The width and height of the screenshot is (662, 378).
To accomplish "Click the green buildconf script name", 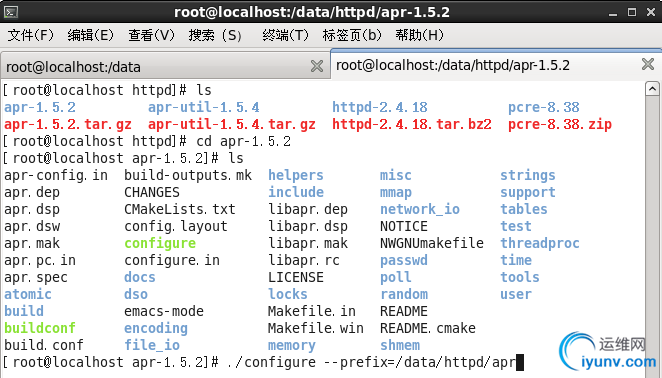I will 40,328.
